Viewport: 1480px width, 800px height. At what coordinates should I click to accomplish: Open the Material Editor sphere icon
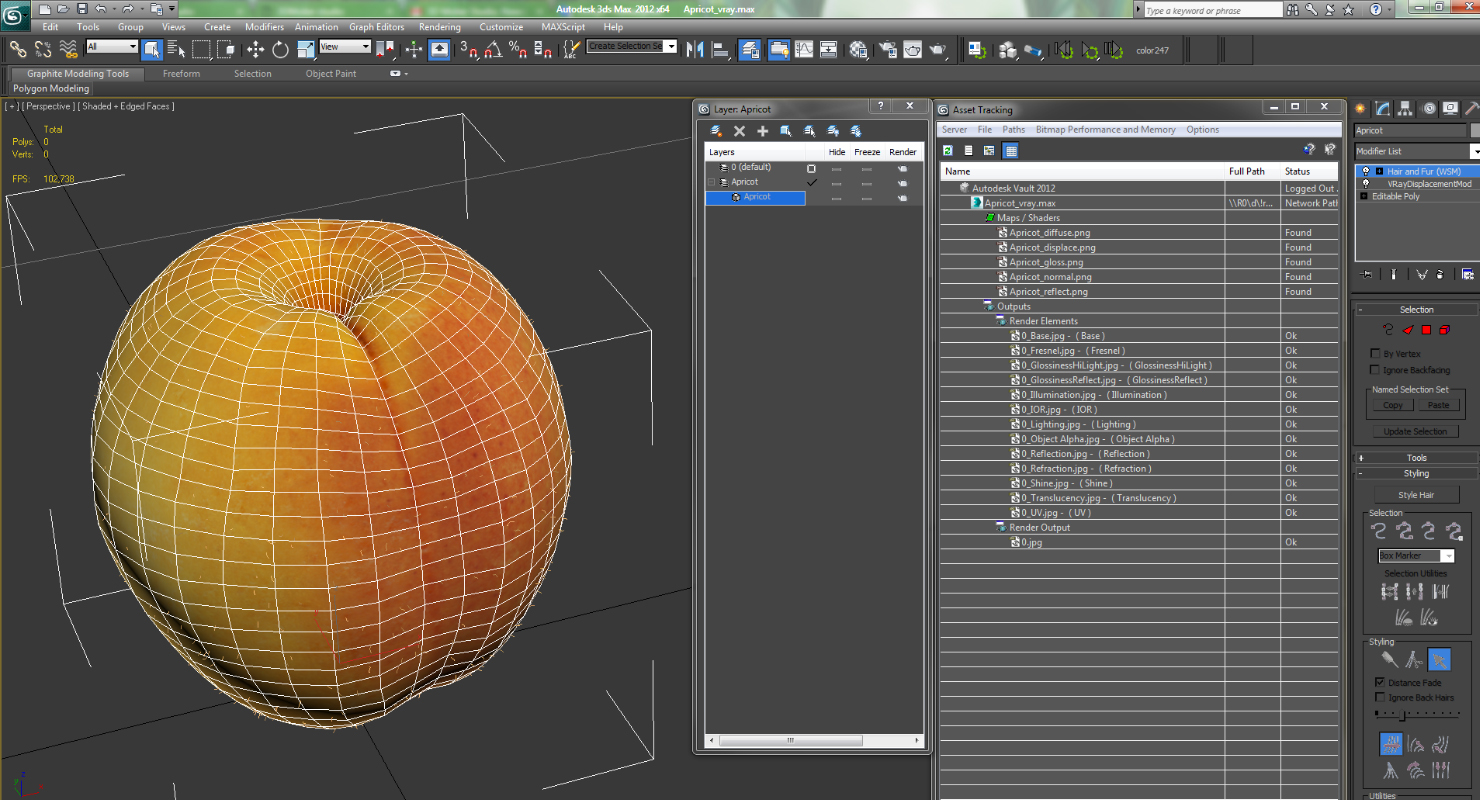tap(858, 49)
